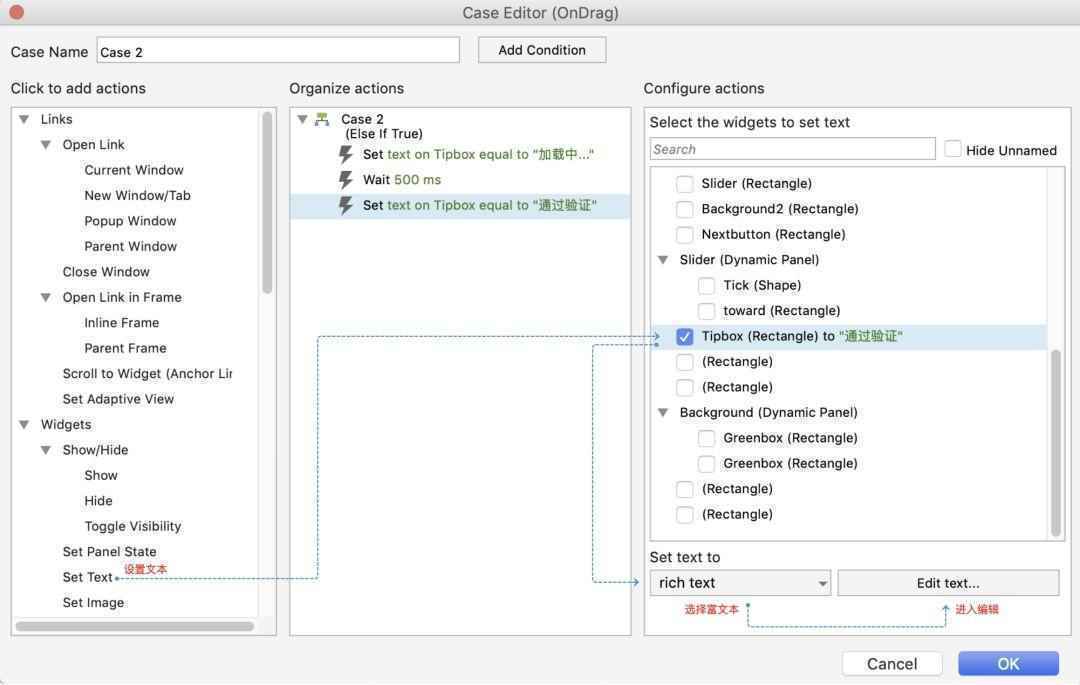Check the Slider (Rectangle) checkbox

click(684, 184)
